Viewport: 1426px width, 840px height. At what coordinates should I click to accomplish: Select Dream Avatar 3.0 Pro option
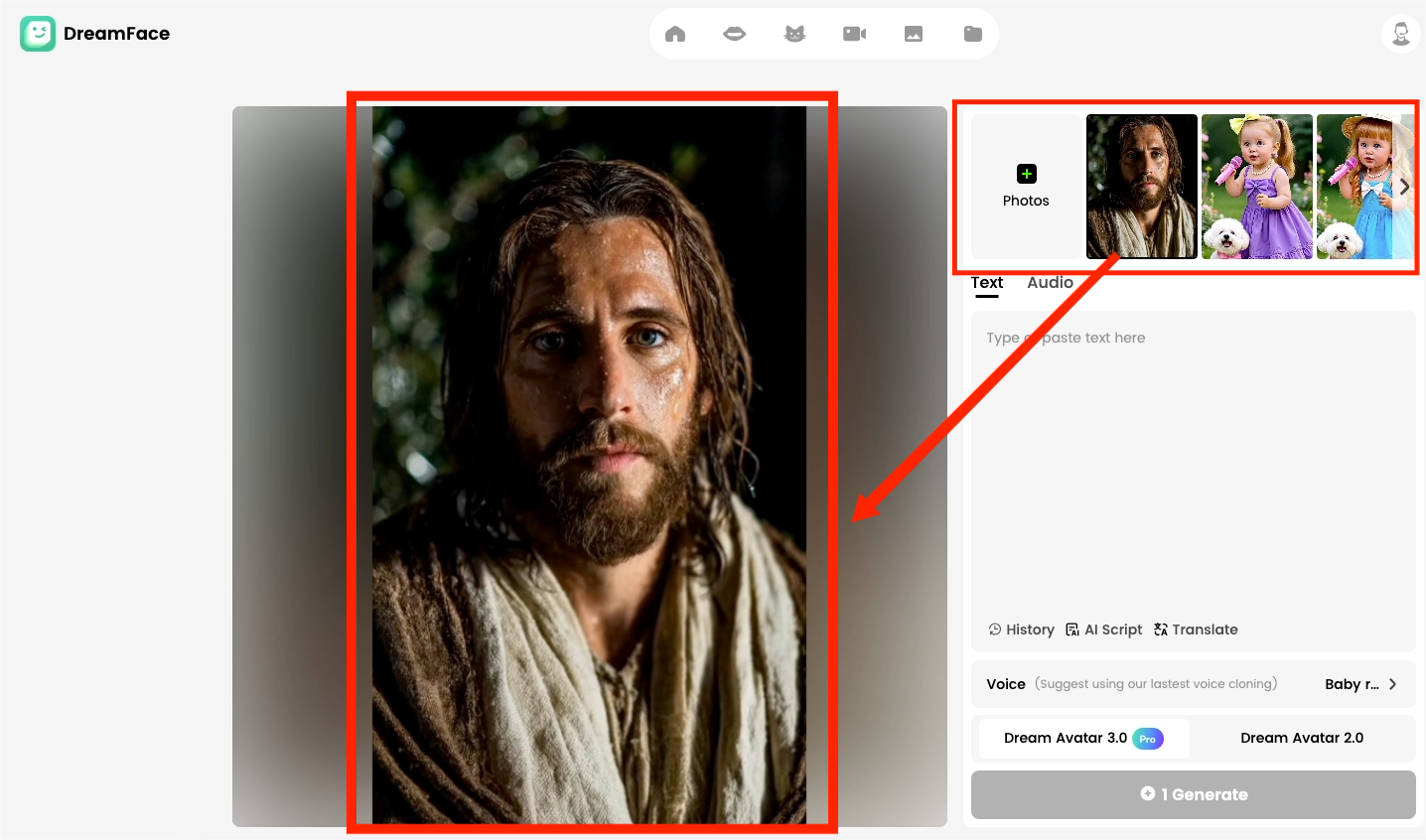(1083, 739)
